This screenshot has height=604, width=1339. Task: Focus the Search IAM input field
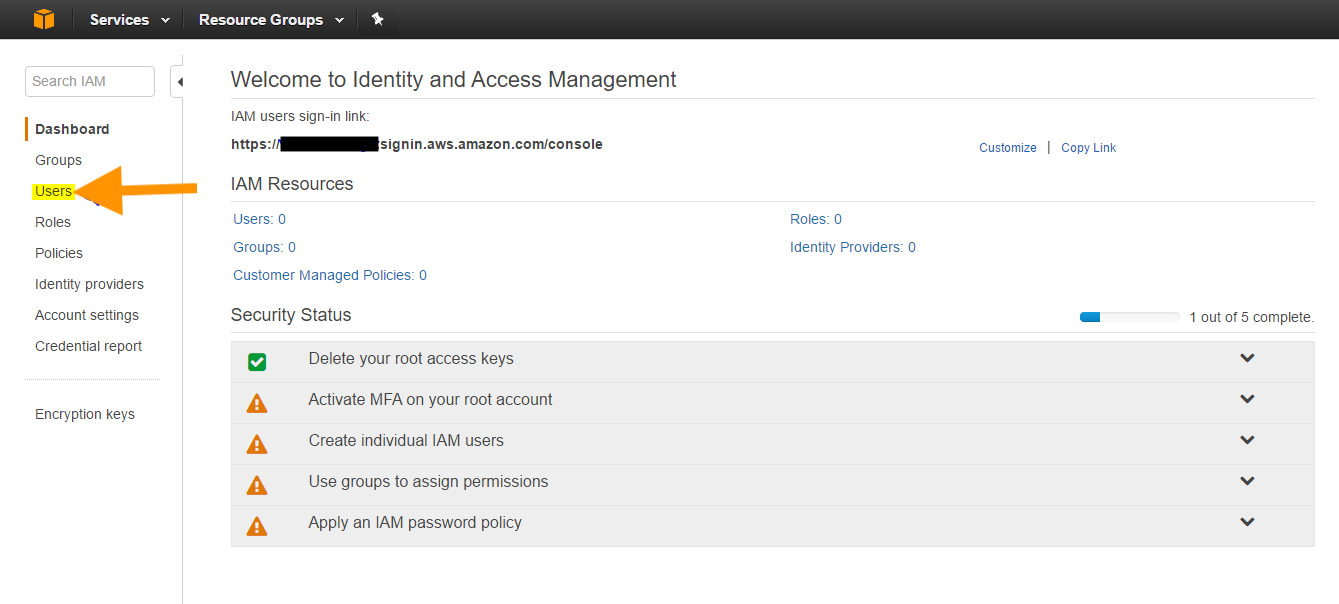pyautogui.click(x=90, y=81)
